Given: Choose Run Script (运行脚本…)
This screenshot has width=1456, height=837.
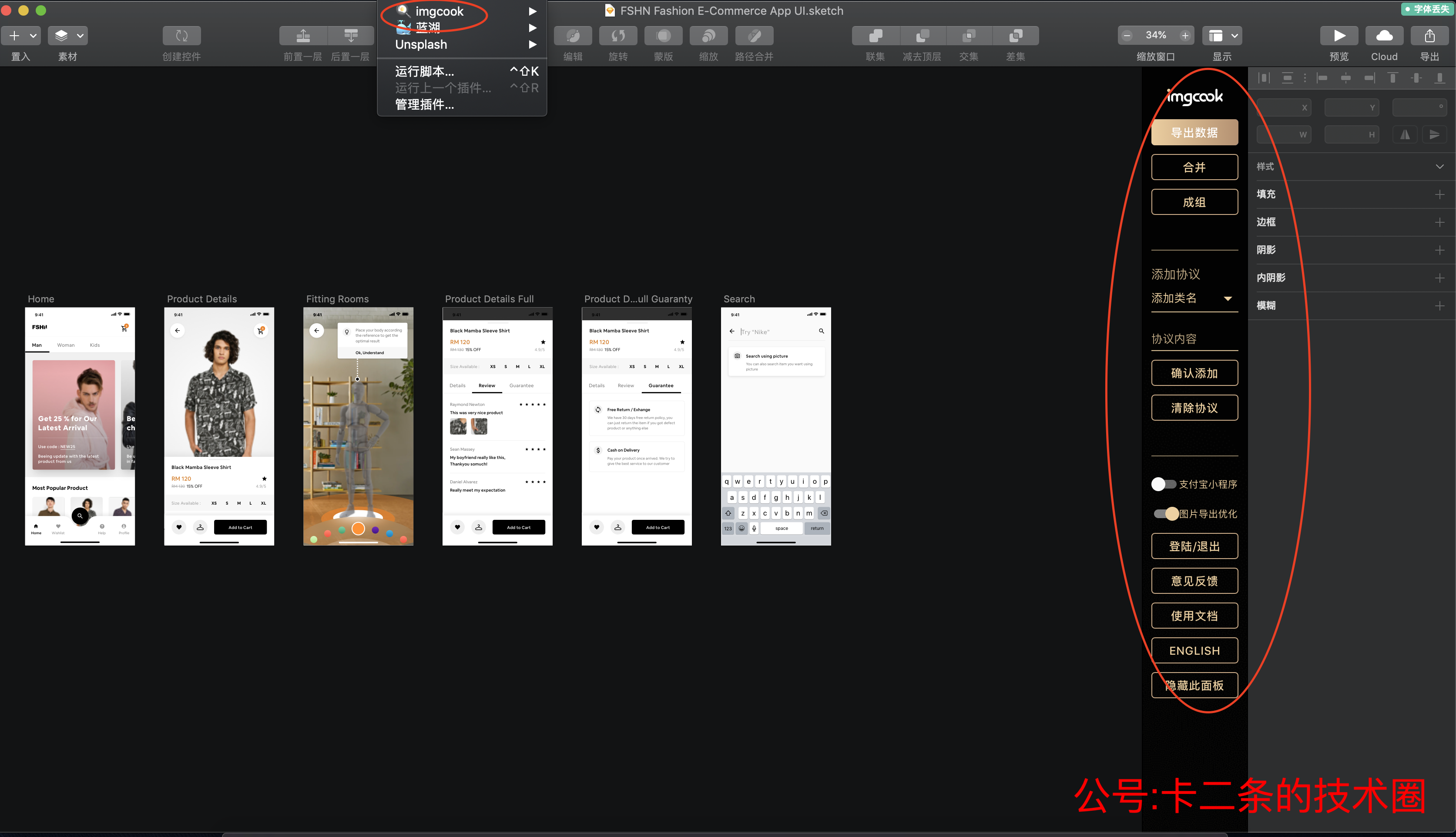Looking at the screenshot, I should tap(462, 71).
